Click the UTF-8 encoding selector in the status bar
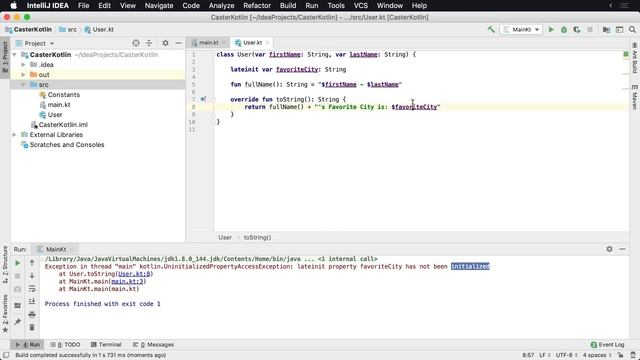640x360 pixels. pyautogui.click(x=567, y=355)
